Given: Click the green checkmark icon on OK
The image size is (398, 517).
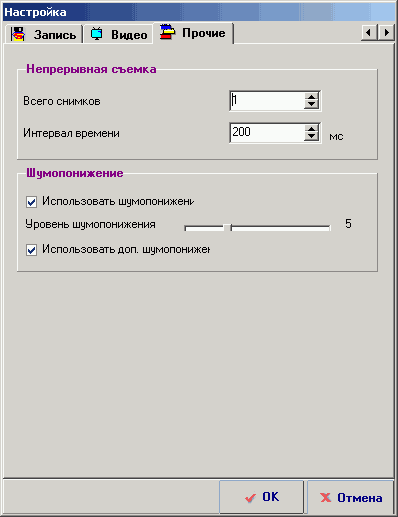Looking at the screenshot, I should [x=250, y=498].
